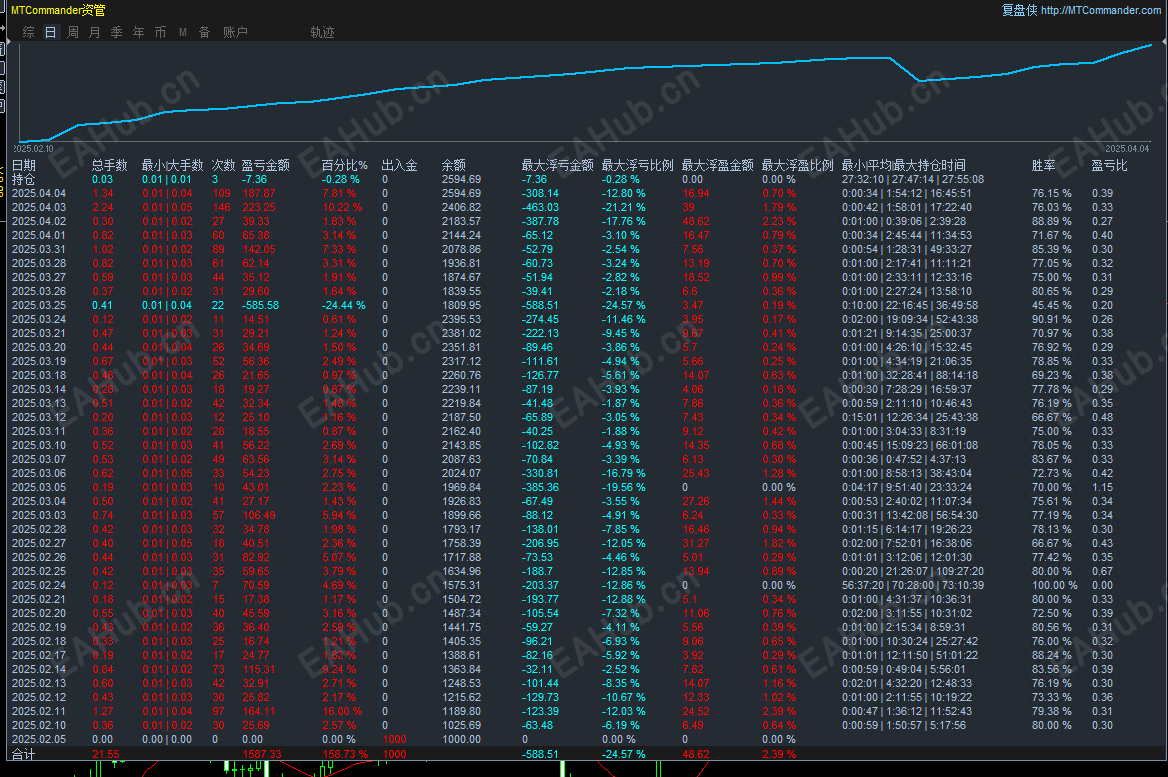This screenshot has height=777, width=1168.
Task: Open the 季 quarterly tab
Action: tap(116, 32)
